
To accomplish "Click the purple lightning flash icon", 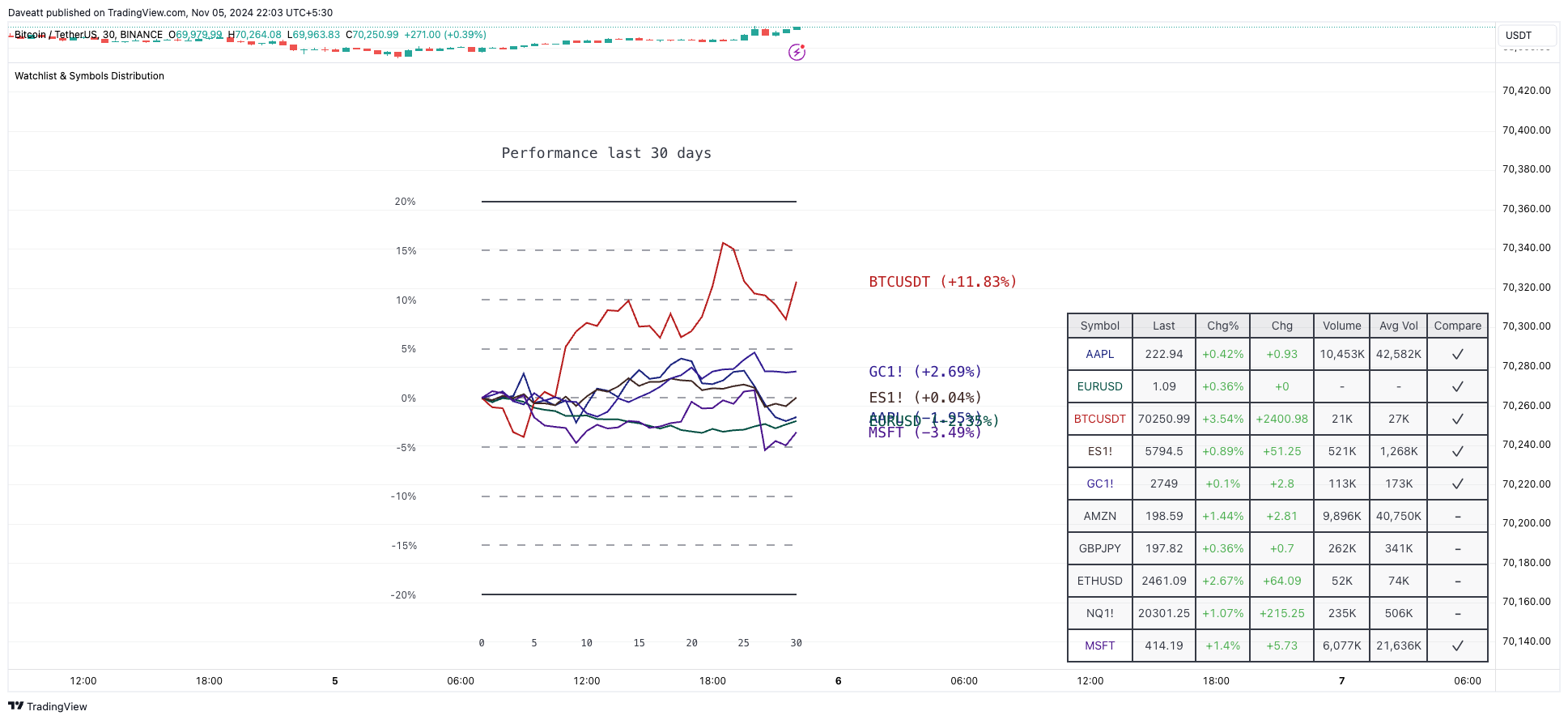I will [797, 53].
